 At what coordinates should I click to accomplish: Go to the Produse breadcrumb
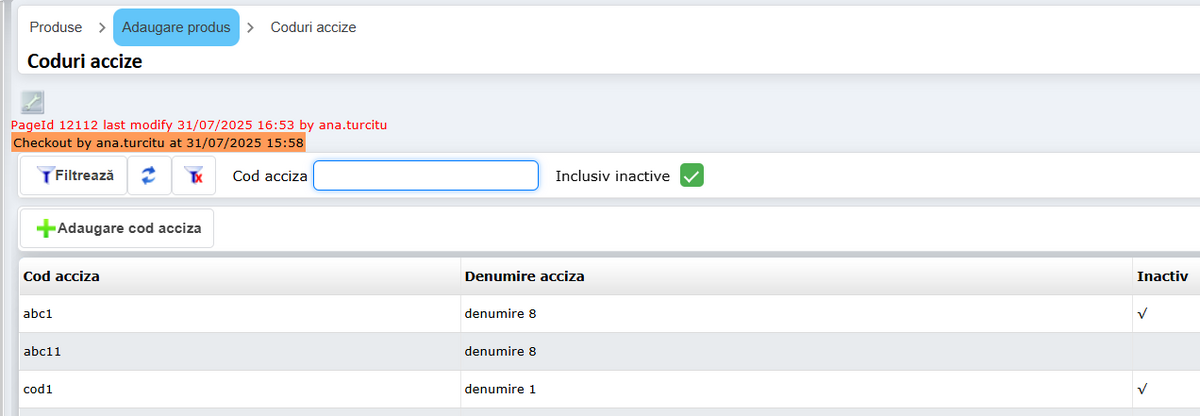tap(56, 28)
